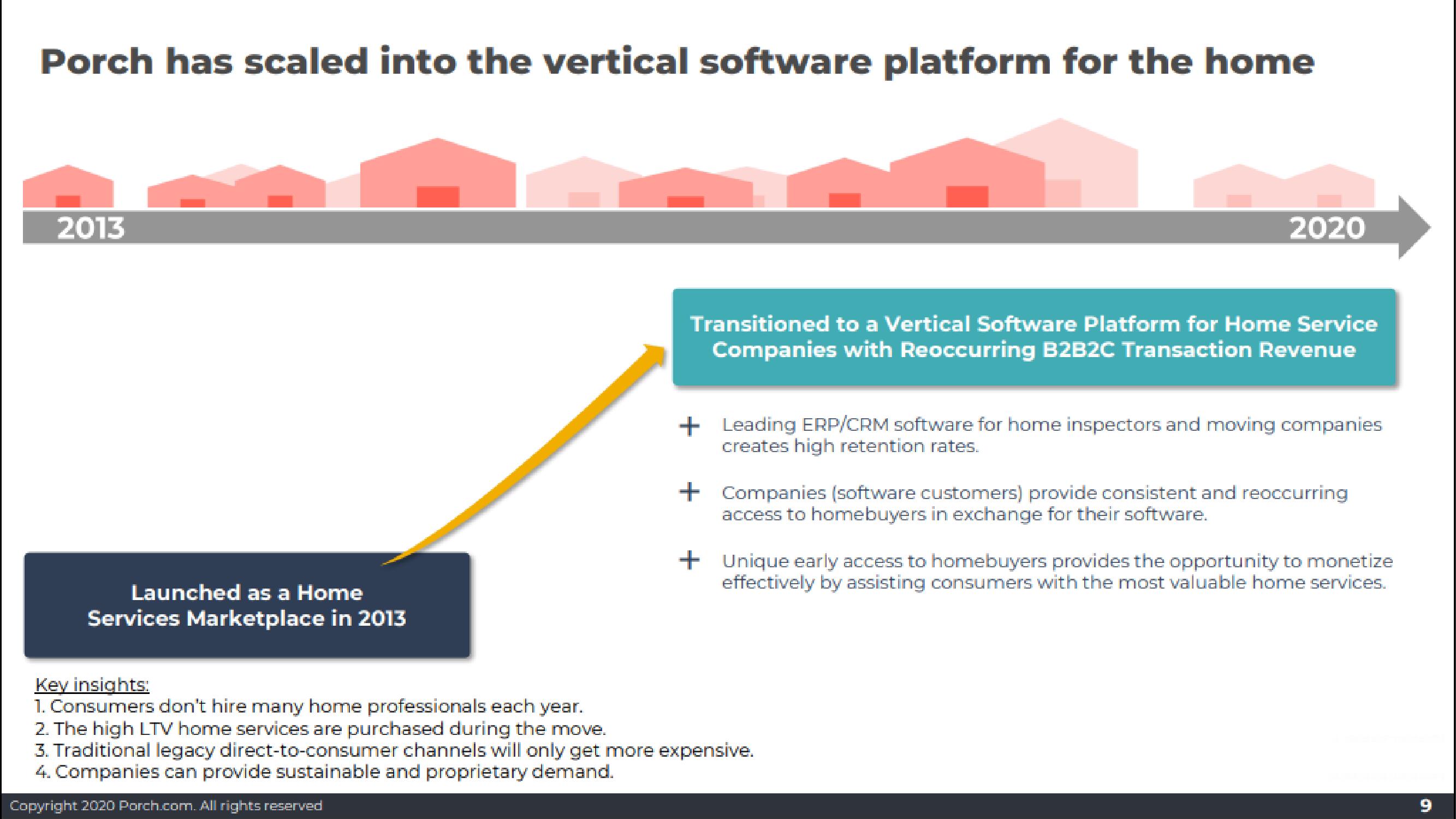Click the plus icon beside 'Companies (software customers)'

click(689, 492)
